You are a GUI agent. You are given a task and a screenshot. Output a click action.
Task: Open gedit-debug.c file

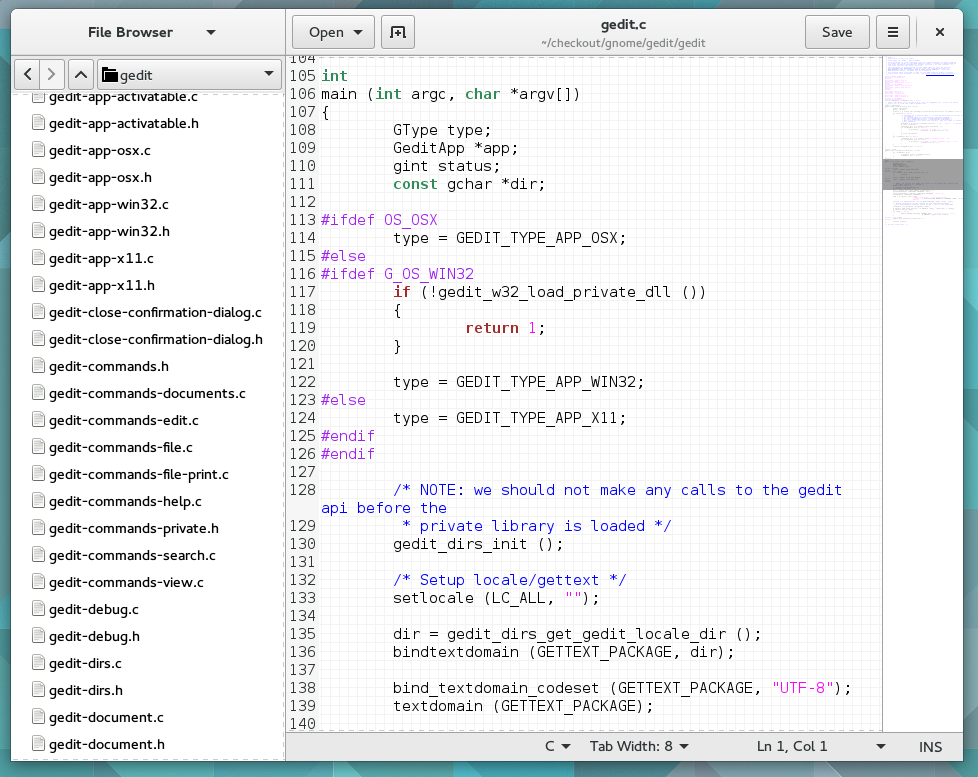tap(94, 609)
